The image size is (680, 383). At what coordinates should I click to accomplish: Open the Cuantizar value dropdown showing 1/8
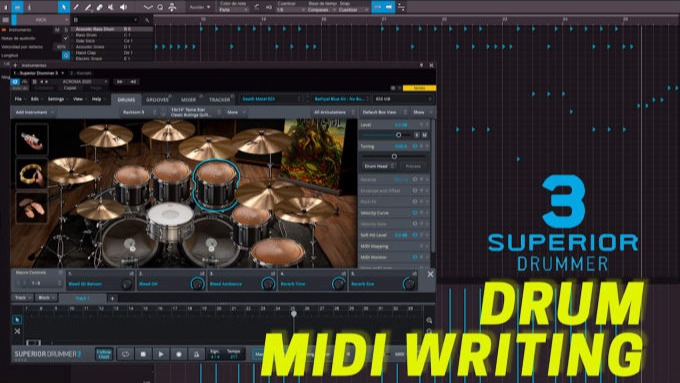coord(290,10)
